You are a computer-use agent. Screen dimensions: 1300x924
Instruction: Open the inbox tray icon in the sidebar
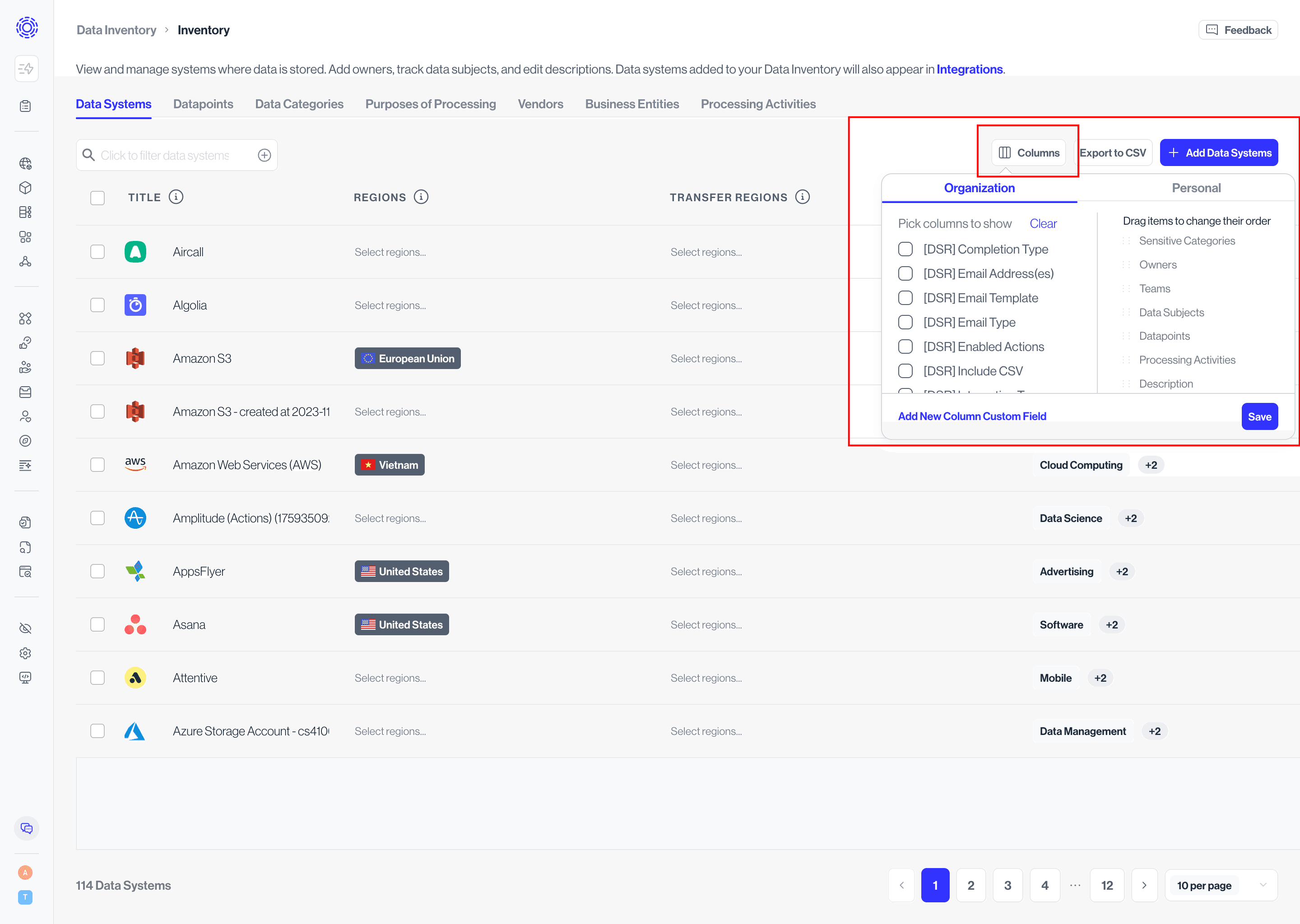(x=26, y=392)
